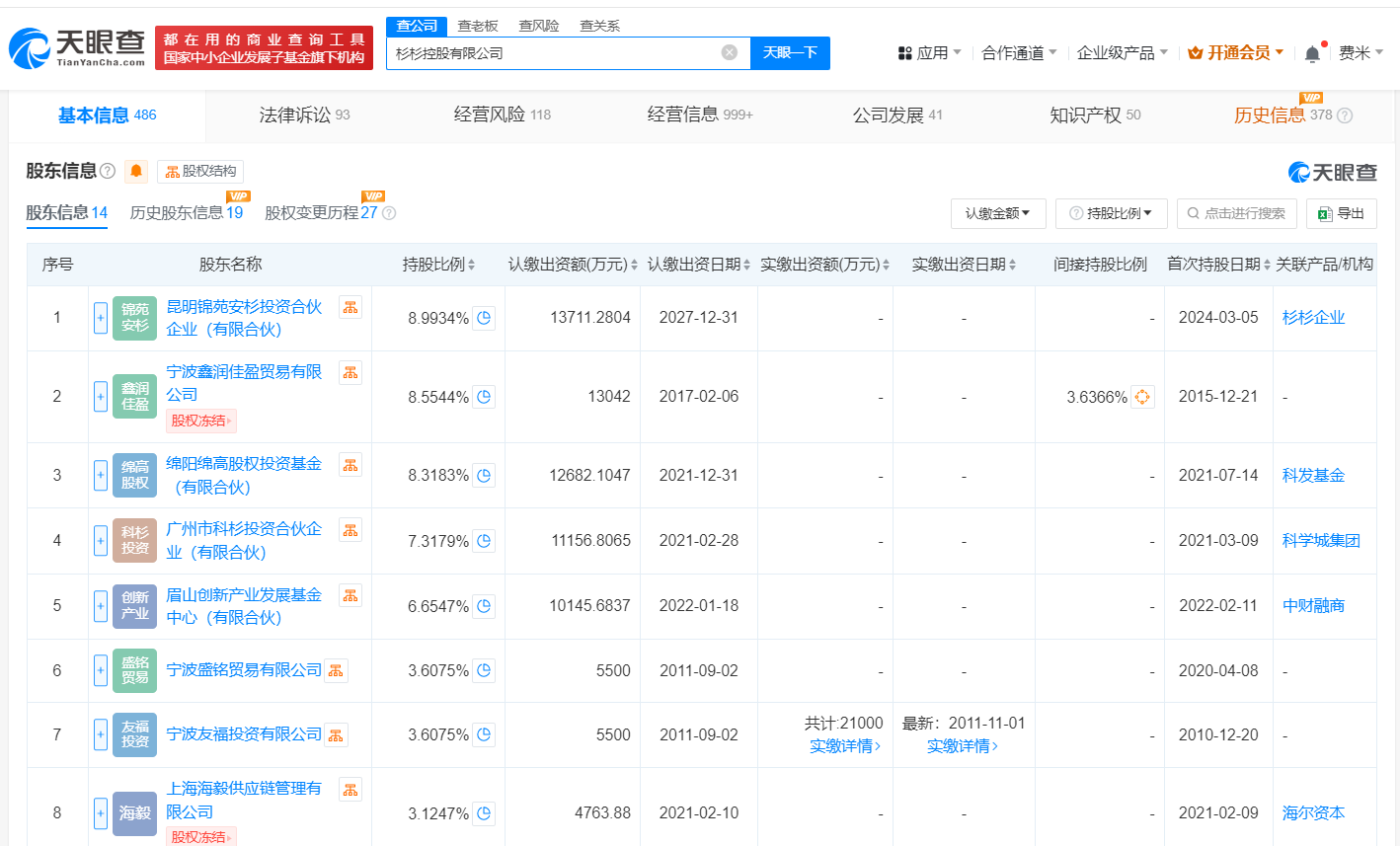This screenshot has height=846, width=1400.
Task: Switch to 查风险 search tab
Action: click(539, 26)
